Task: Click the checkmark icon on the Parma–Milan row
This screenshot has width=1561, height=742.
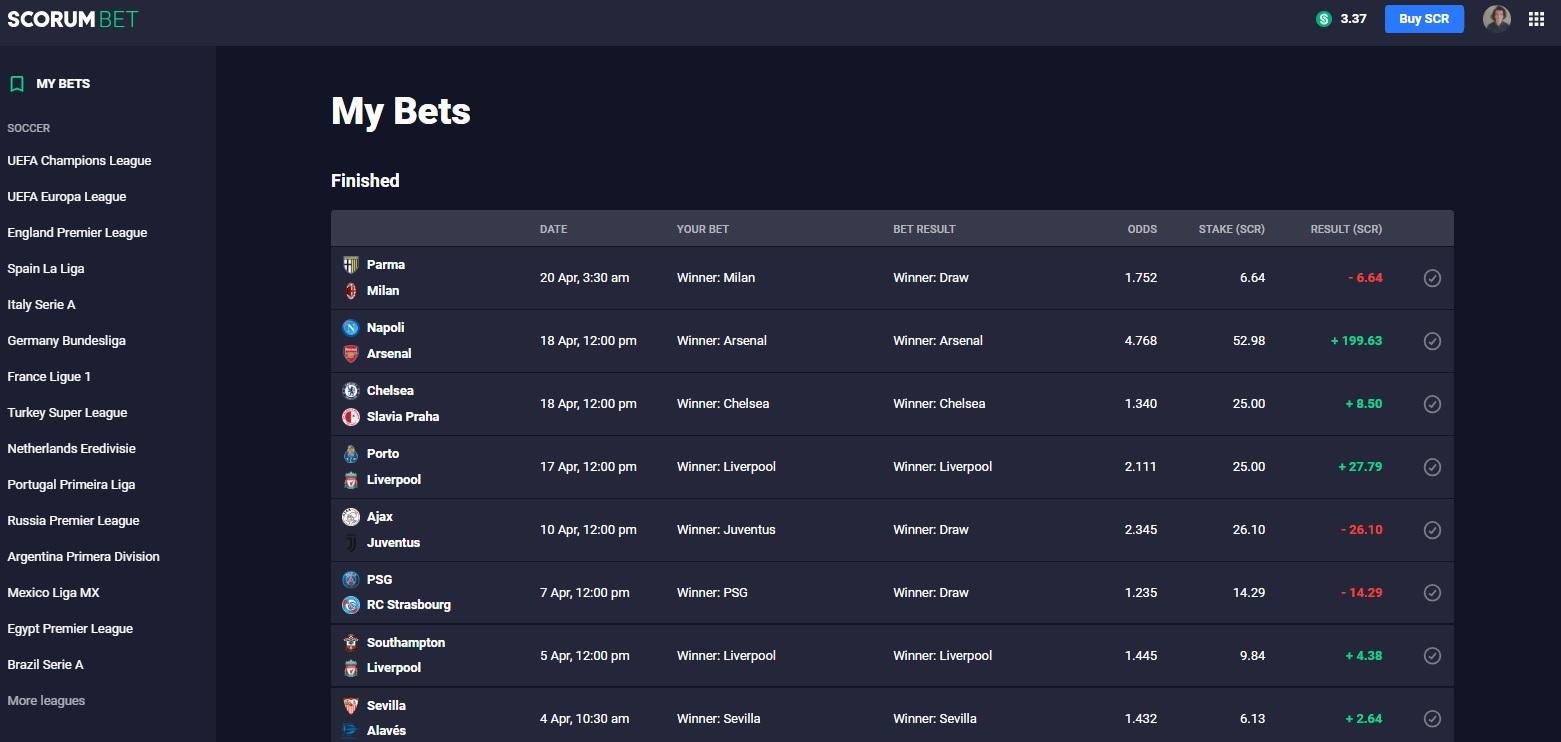Action: point(1432,278)
